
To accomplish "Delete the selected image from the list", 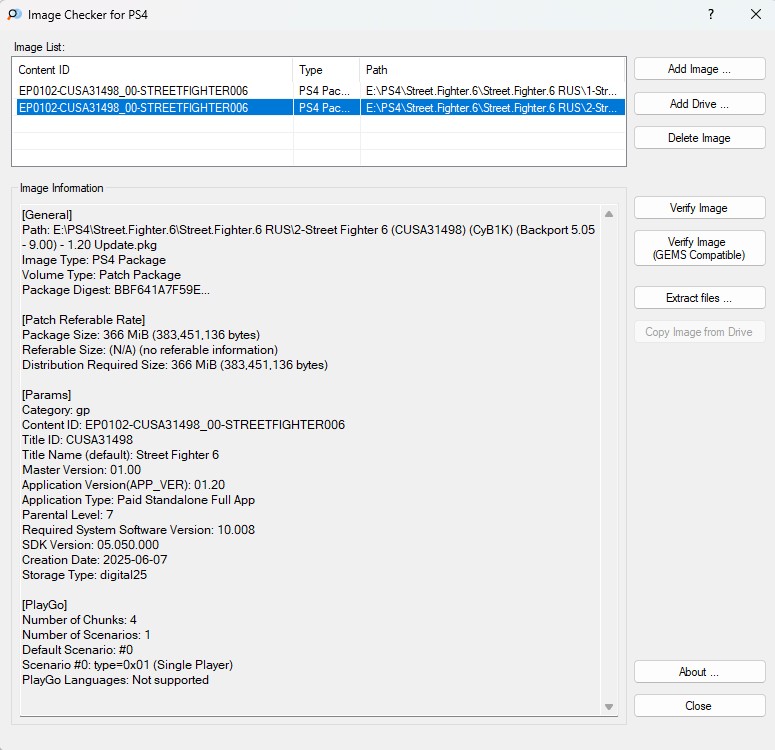I will [699, 137].
